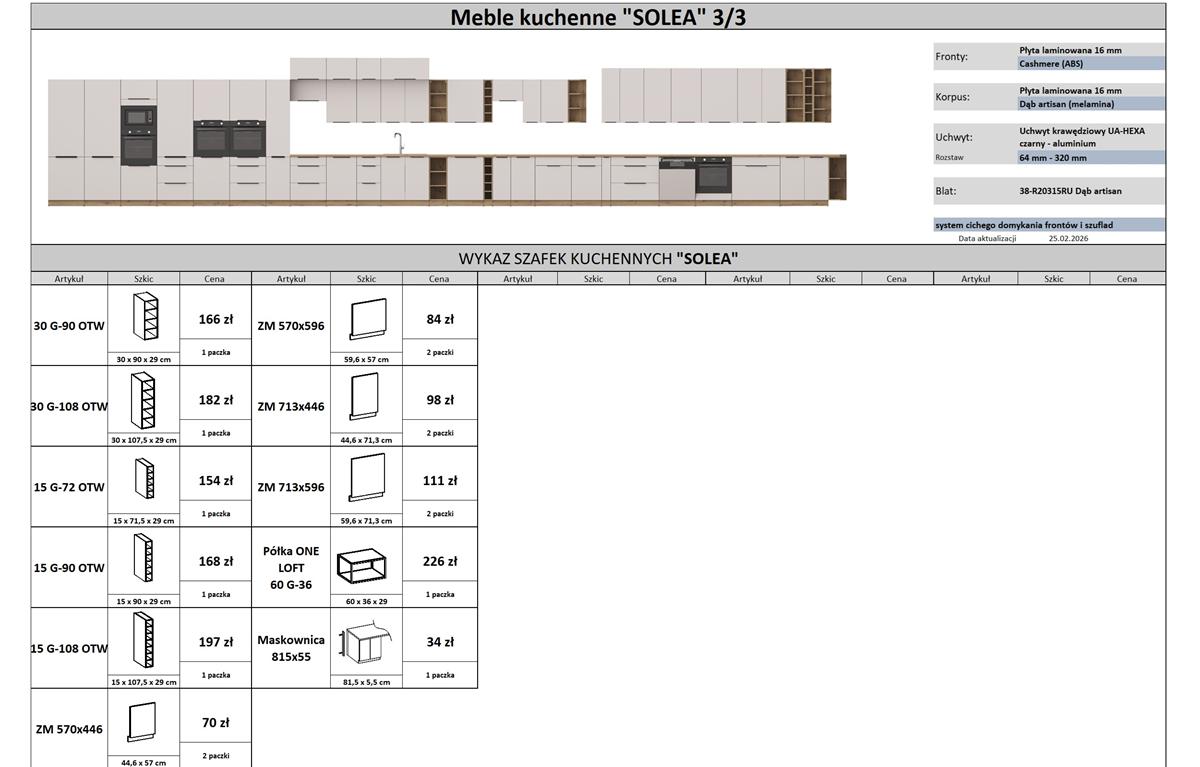Click the 'Uchwyt:' label

(x=953, y=137)
